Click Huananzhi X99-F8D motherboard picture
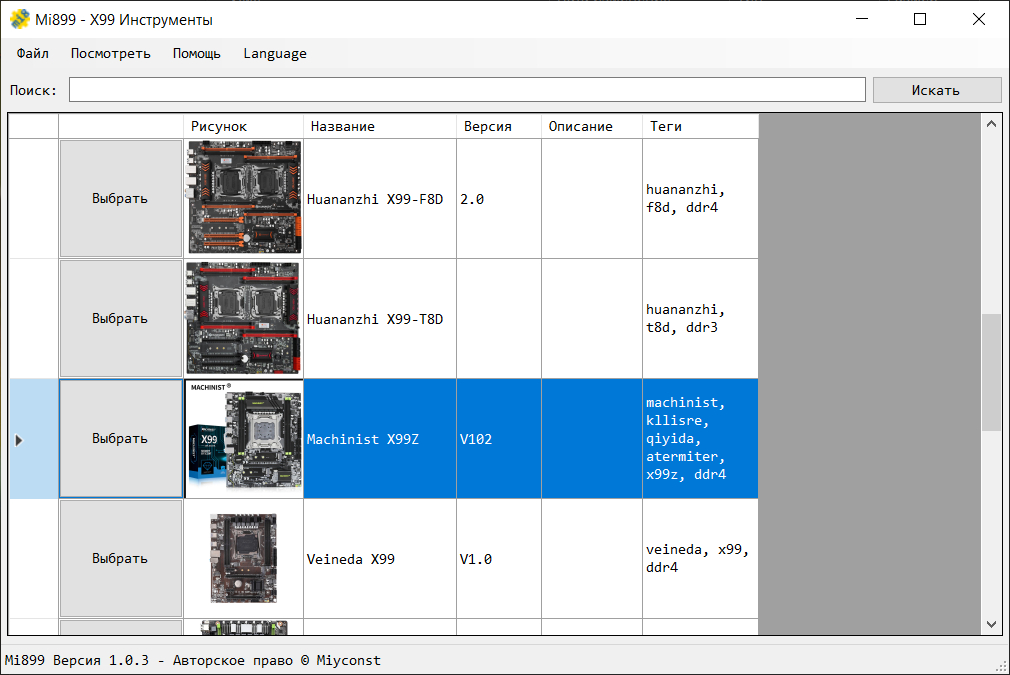This screenshot has width=1010, height=675. (x=244, y=197)
